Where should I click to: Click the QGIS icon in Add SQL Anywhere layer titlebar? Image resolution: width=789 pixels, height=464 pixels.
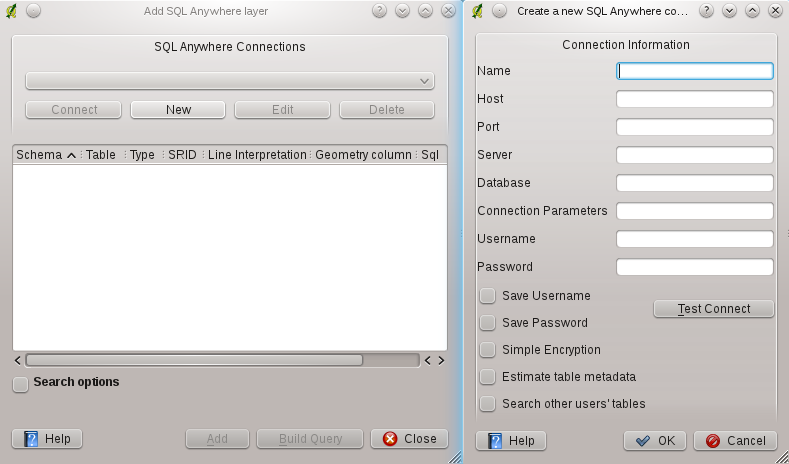(x=12, y=11)
